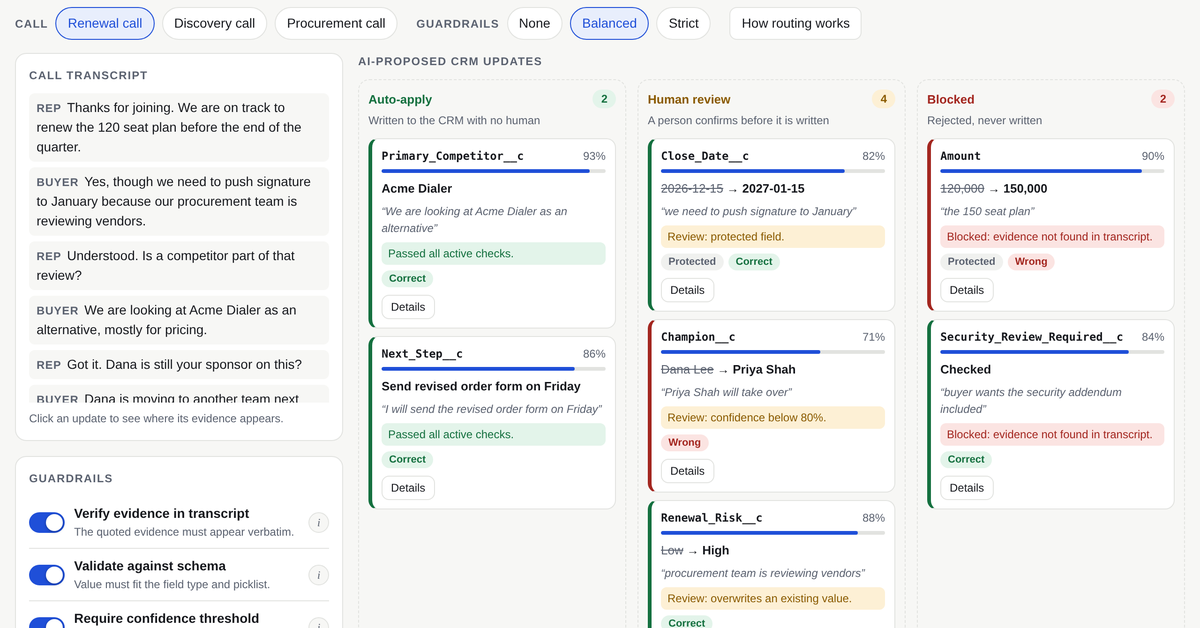Screen dimensions: 1200x628
Task: Click the Next_Step__c confidence bar
Action: 493,369
